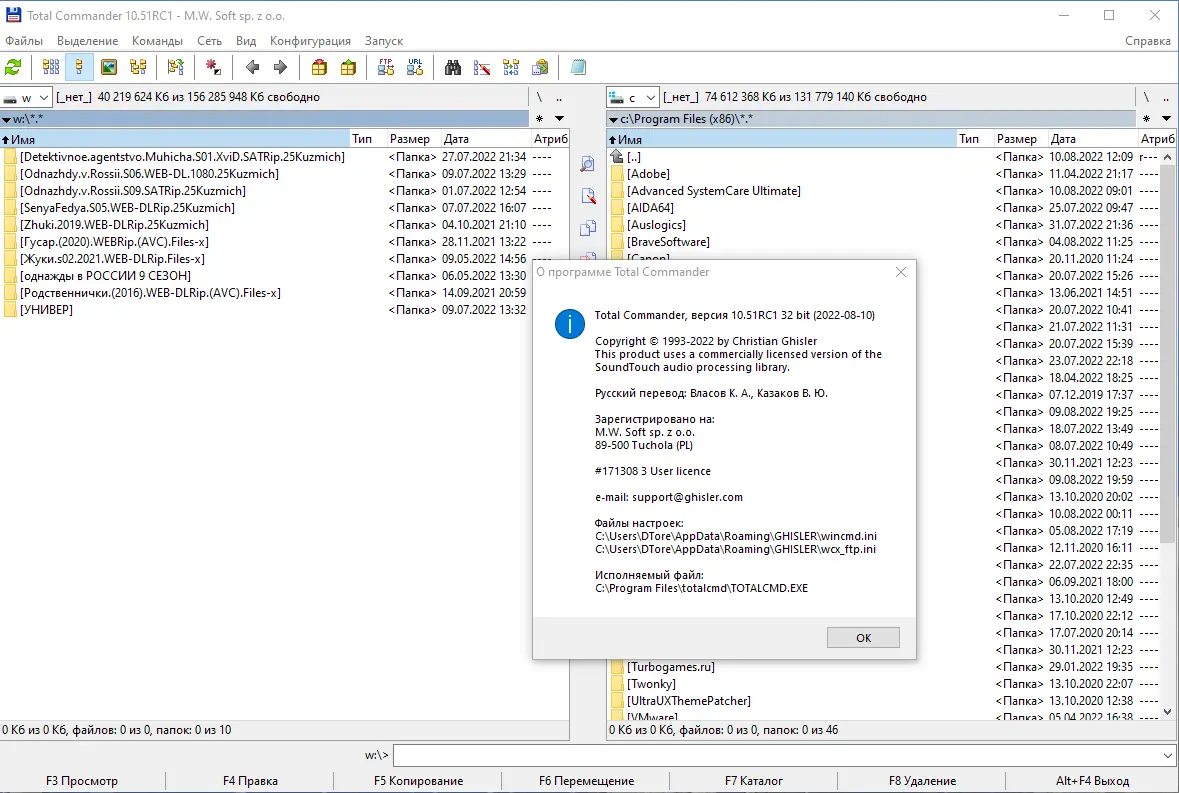Image resolution: width=1179 pixels, height=793 pixels.
Task: Open the Файлы menu
Action: click(24, 41)
